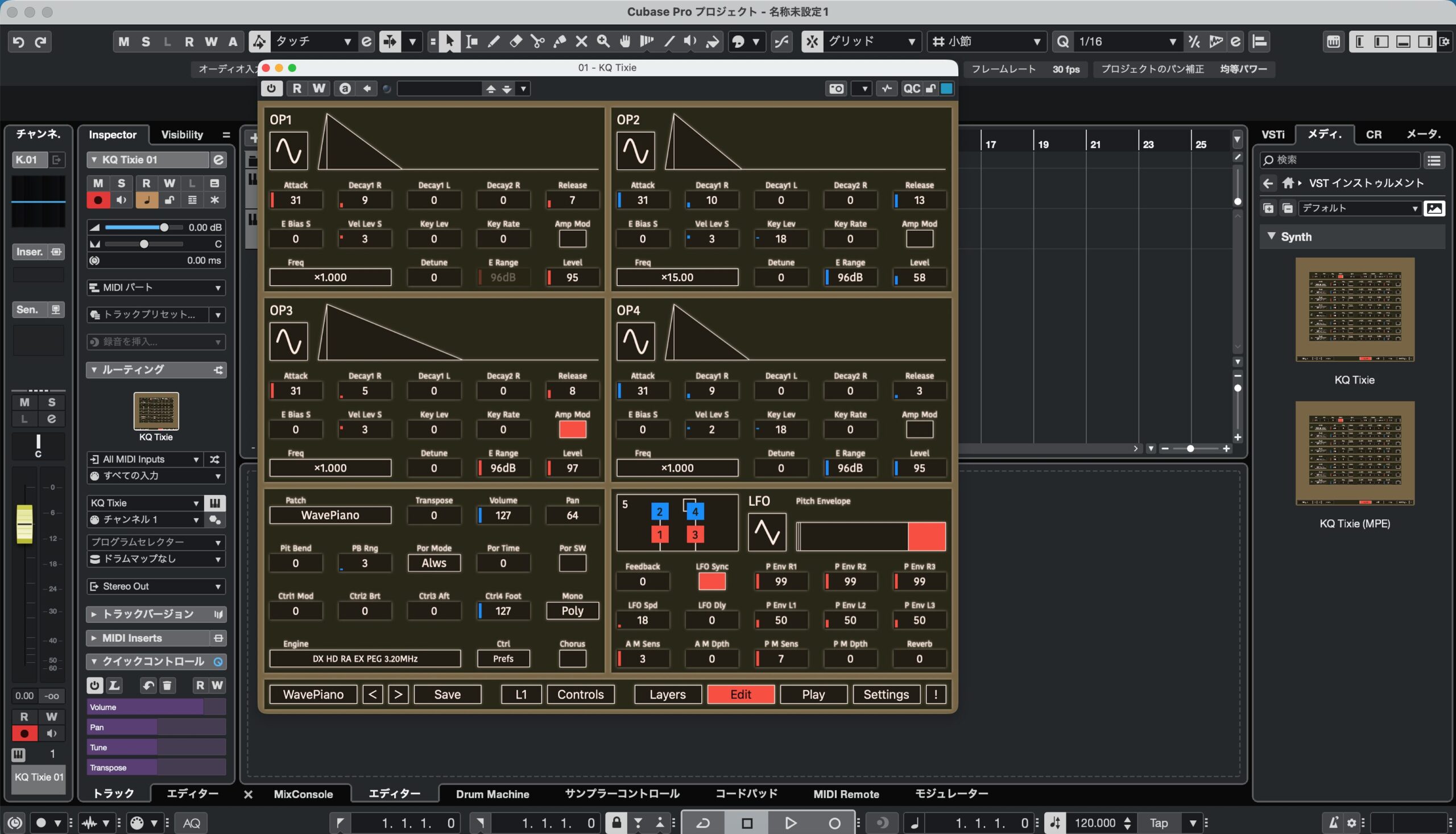
Task: Switch to the Visibility tab
Action: pos(182,135)
